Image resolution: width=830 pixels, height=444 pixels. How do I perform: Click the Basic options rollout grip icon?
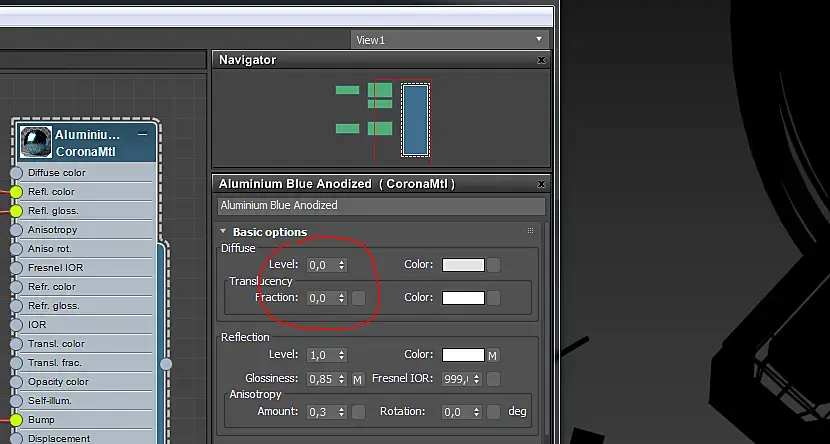click(x=530, y=231)
